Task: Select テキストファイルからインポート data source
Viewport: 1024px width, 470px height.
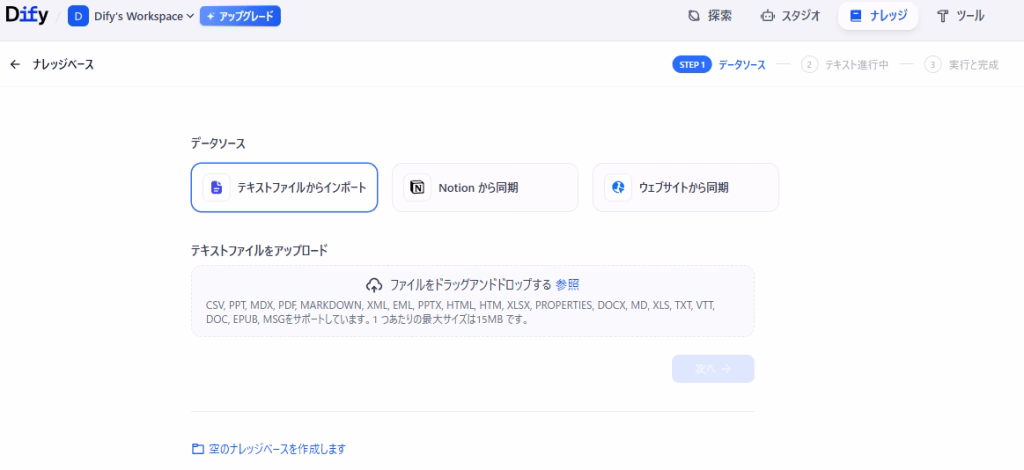Action: tap(284, 188)
